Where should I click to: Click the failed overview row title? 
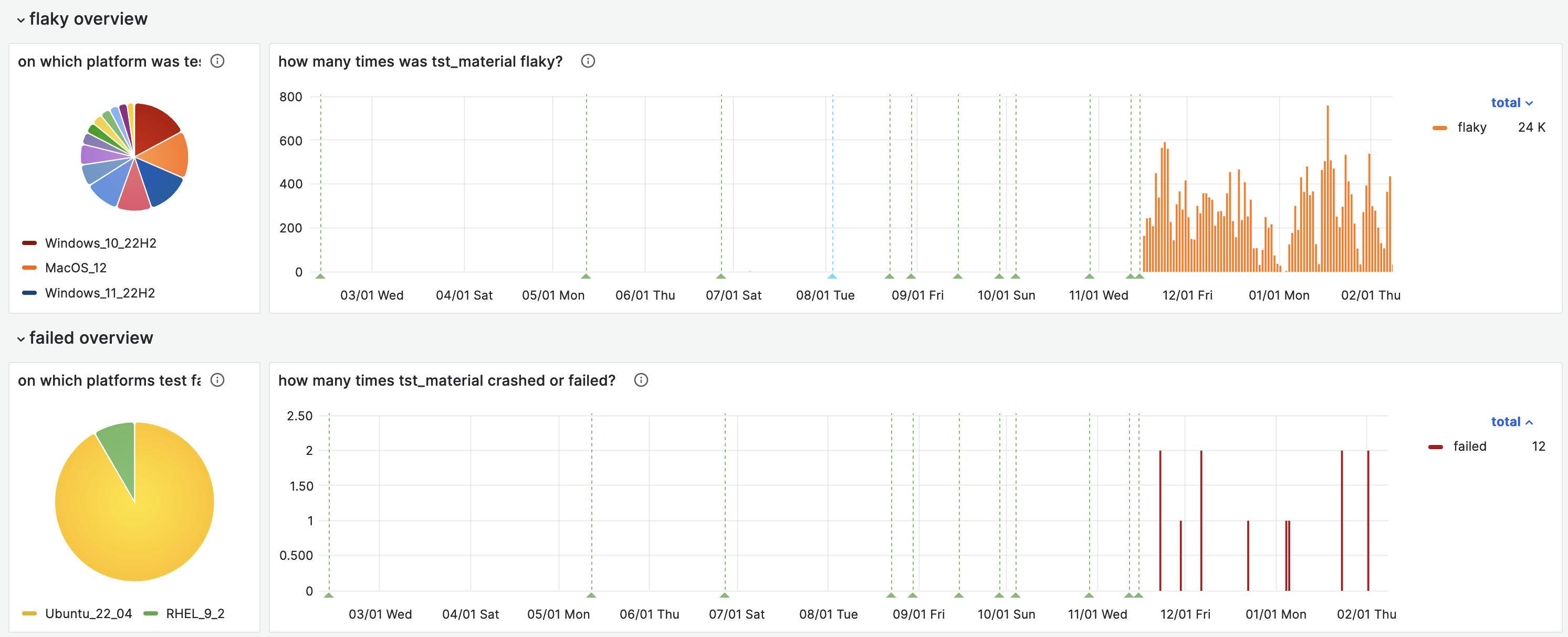pyautogui.click(x=91, y=338)
